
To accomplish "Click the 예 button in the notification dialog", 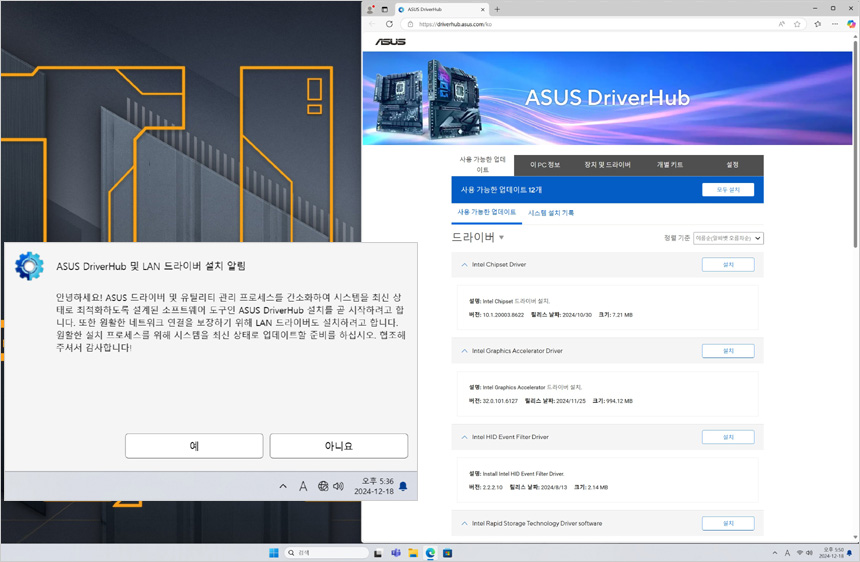I will pos(194,446).
